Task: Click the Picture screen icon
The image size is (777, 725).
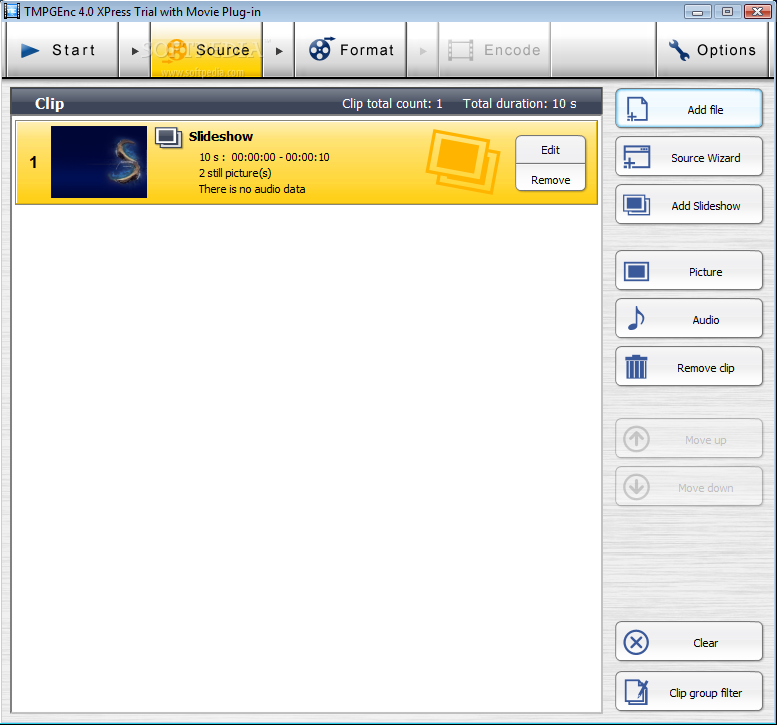Action: (x=636, y=272)
